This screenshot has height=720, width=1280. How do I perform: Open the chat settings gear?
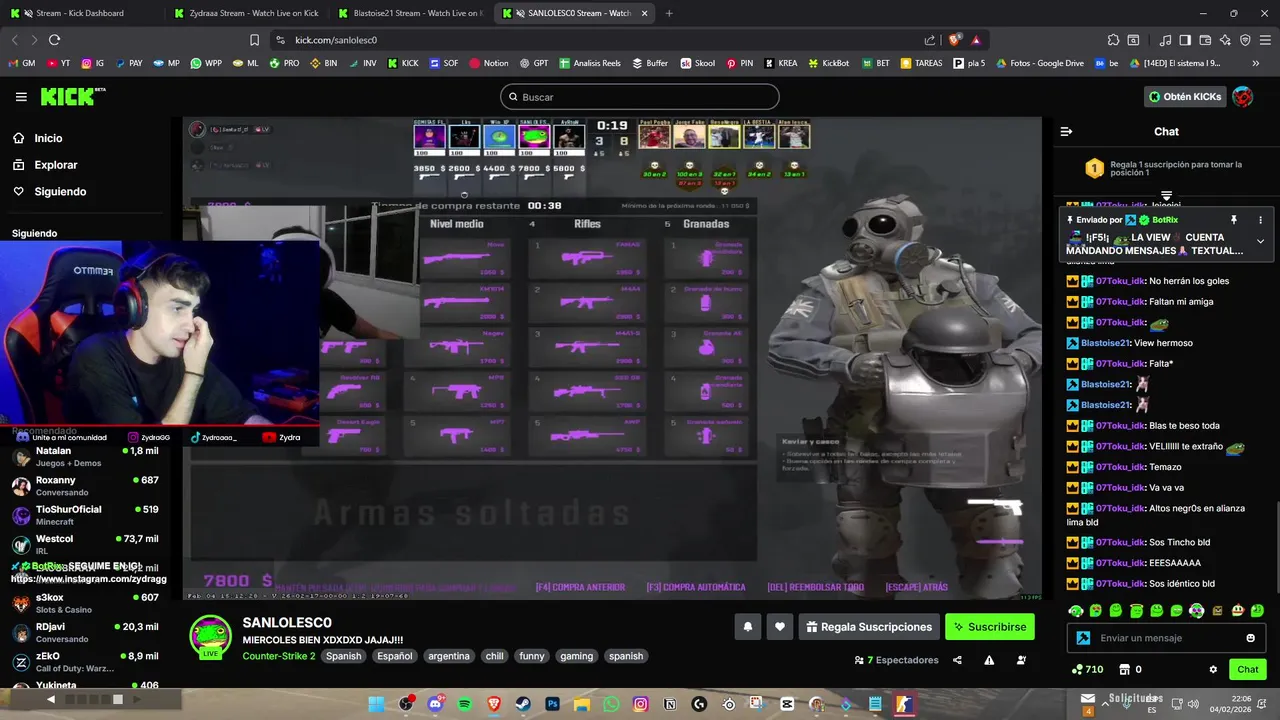coord(1213,669)
